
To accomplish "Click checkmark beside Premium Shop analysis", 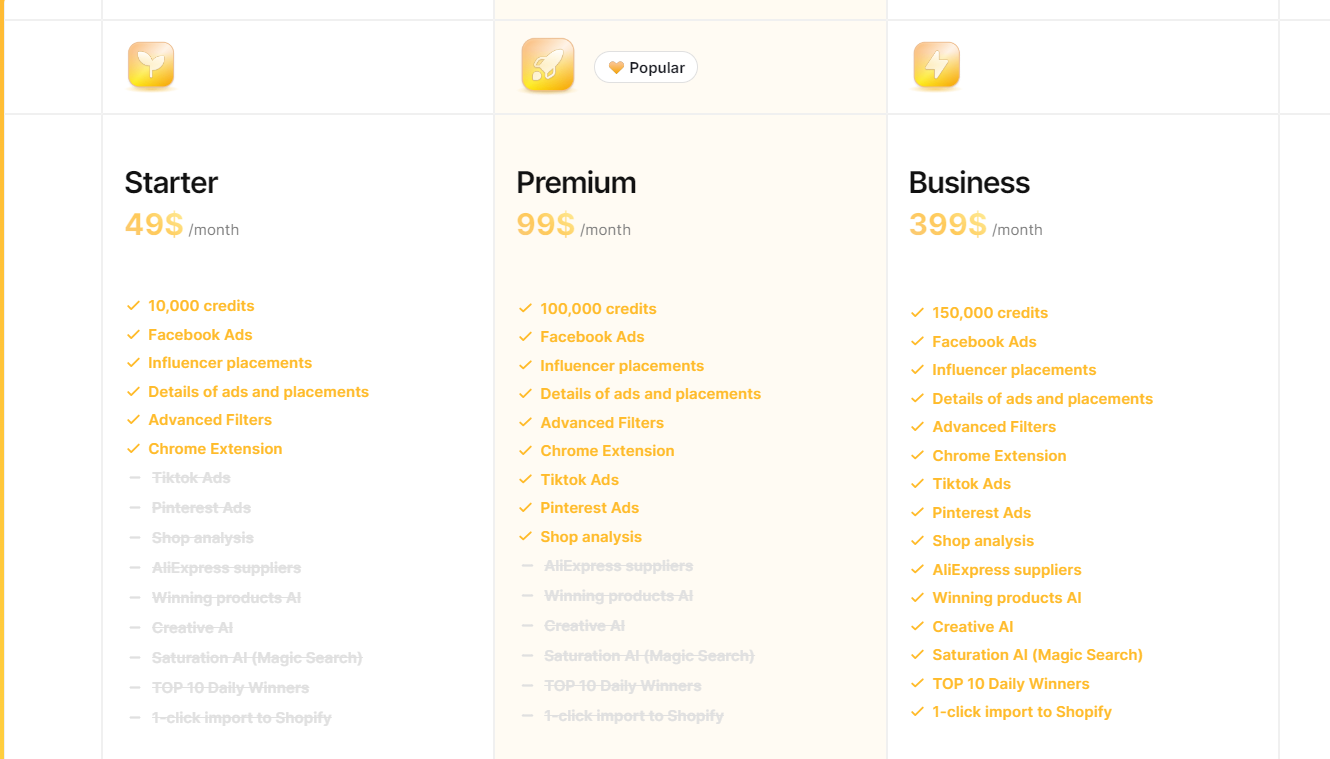I will tap(525, 537).
